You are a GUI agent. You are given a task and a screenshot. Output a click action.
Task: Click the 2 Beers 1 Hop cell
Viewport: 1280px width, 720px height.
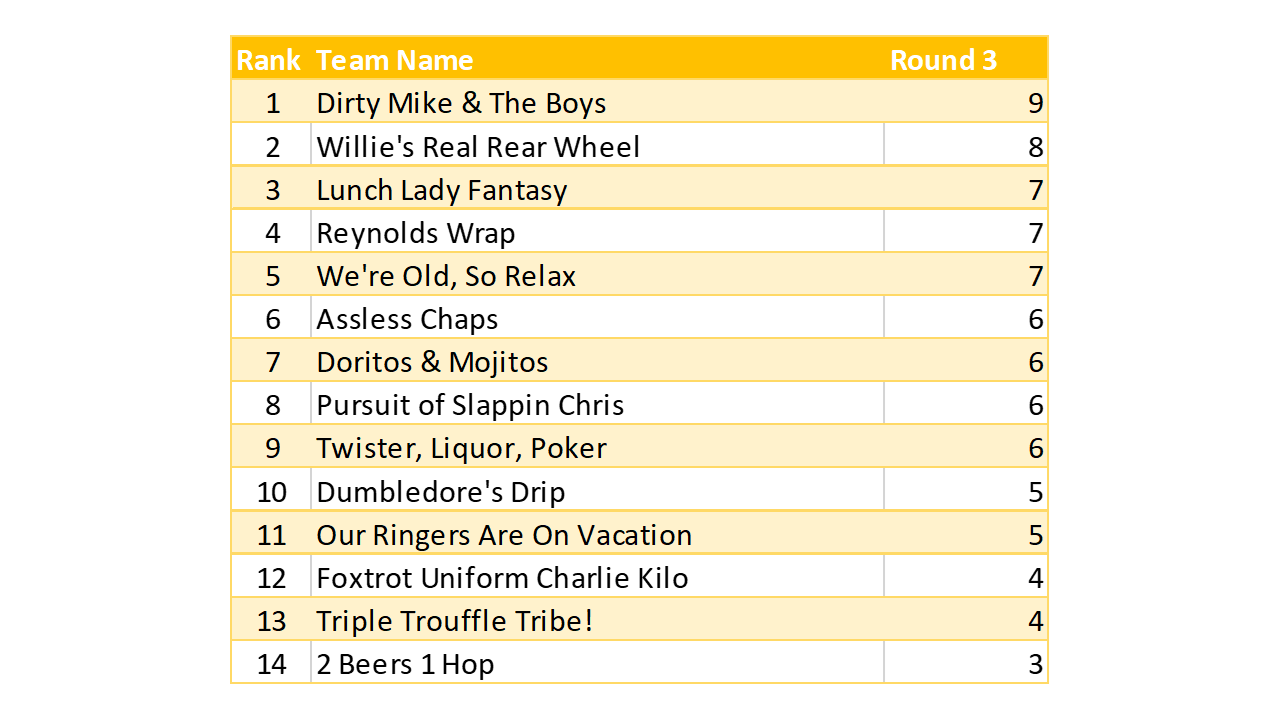click(405, 664)
